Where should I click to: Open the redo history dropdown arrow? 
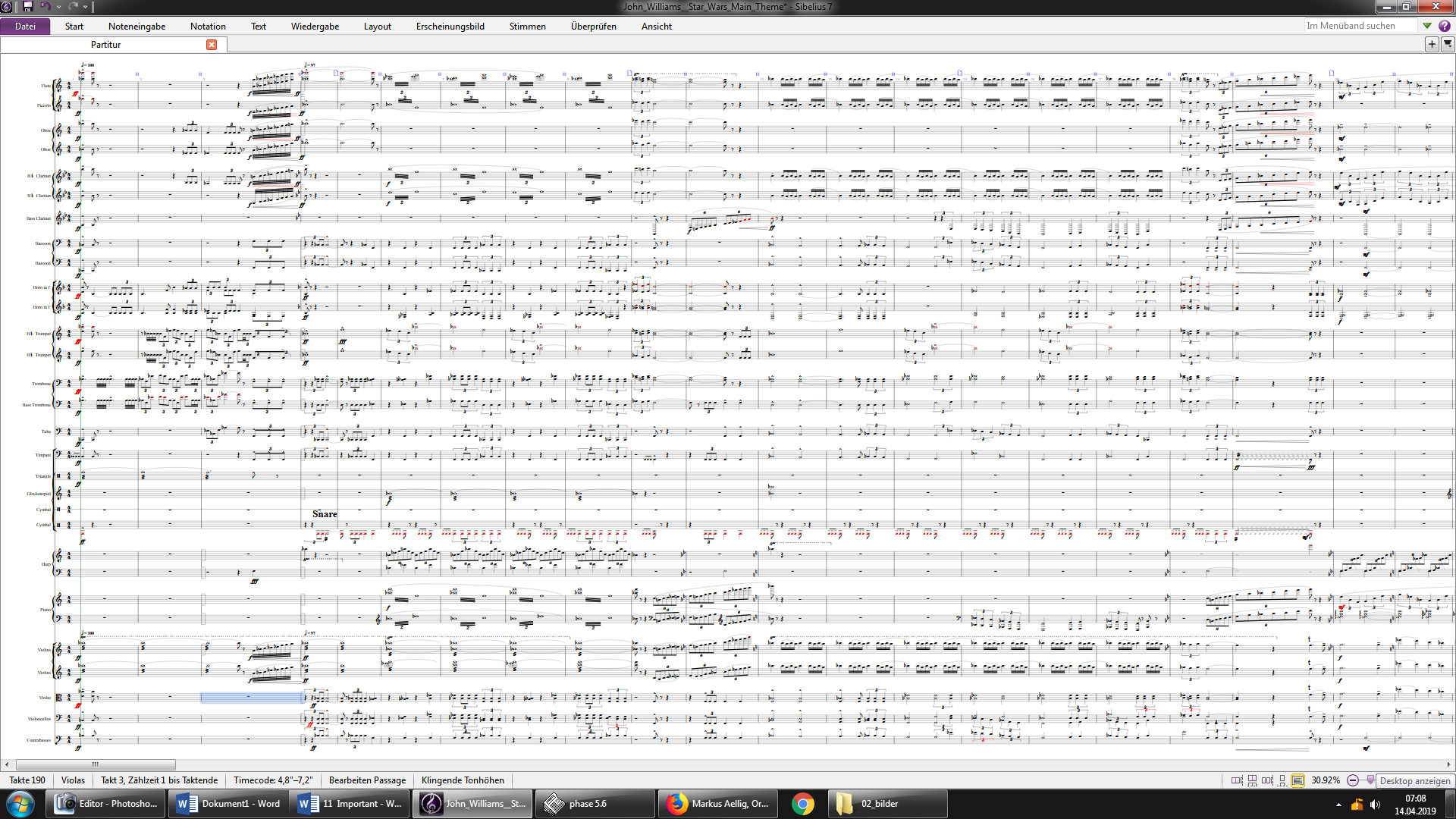85,7
